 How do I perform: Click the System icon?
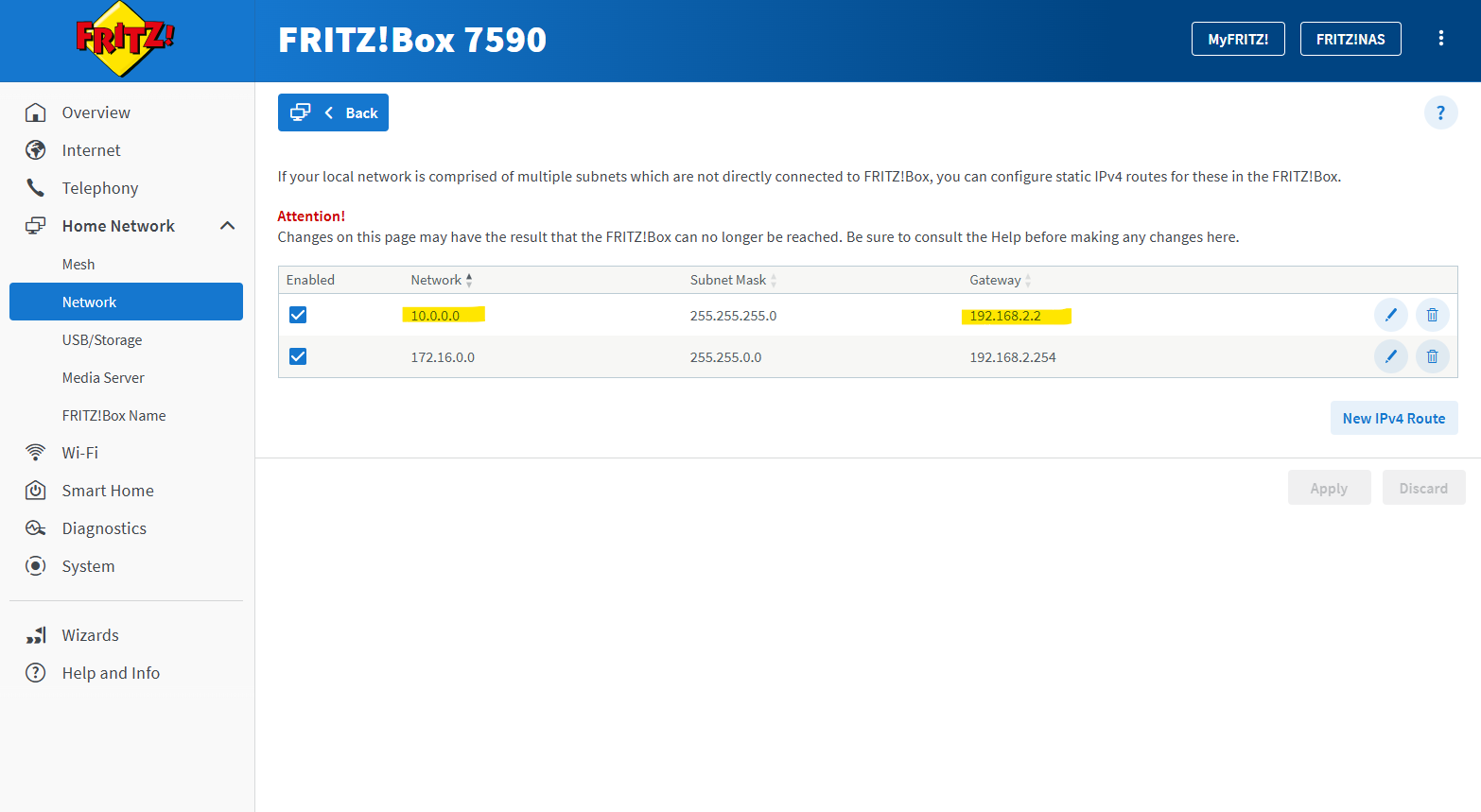click(36, 566)
